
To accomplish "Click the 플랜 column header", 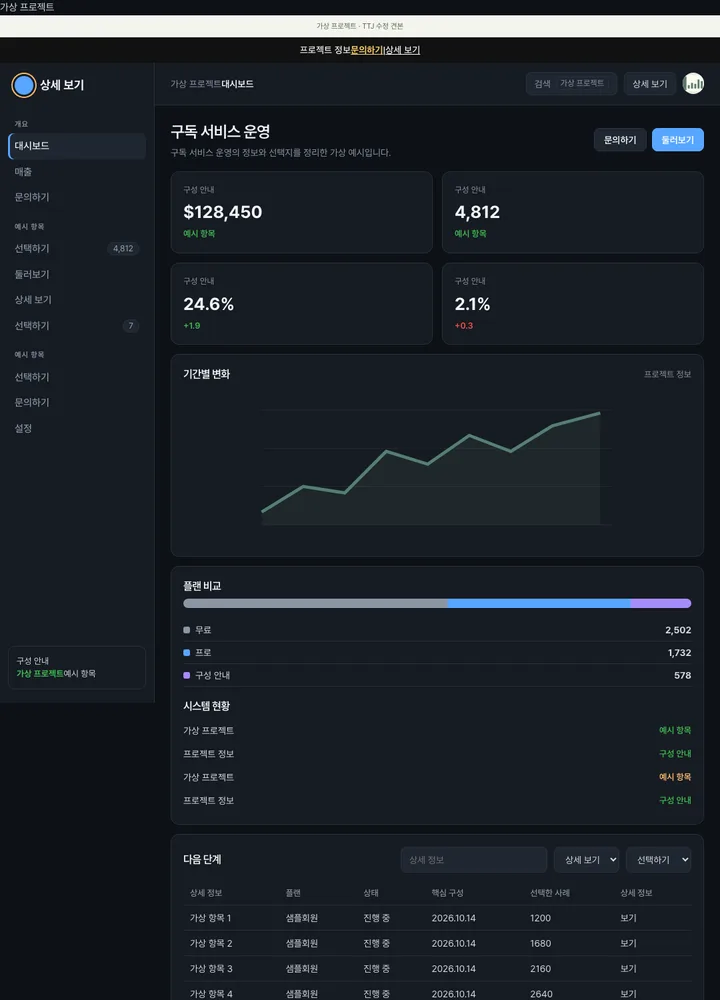I will click(x=293, y=893).
